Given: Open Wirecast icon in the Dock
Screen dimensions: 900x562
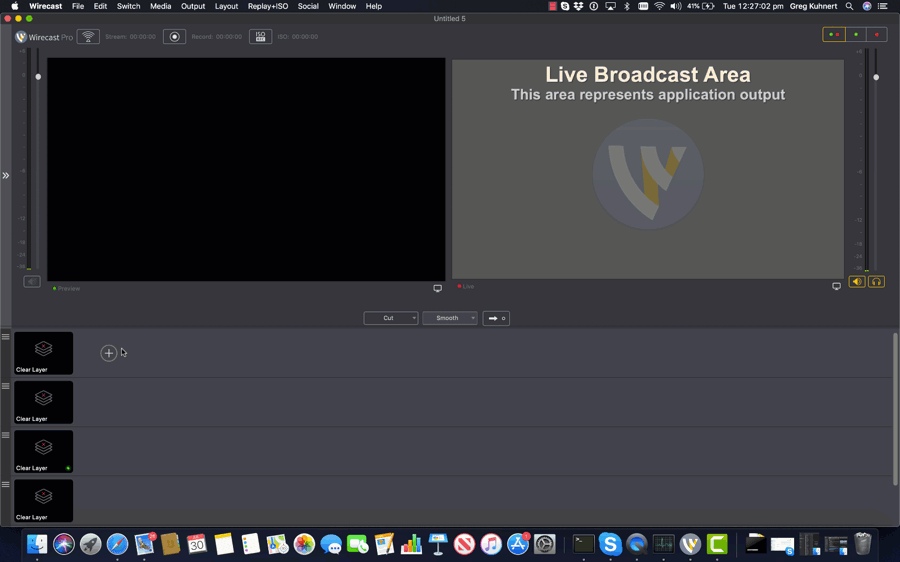Looking at the screenshot, I should (690, 544).
